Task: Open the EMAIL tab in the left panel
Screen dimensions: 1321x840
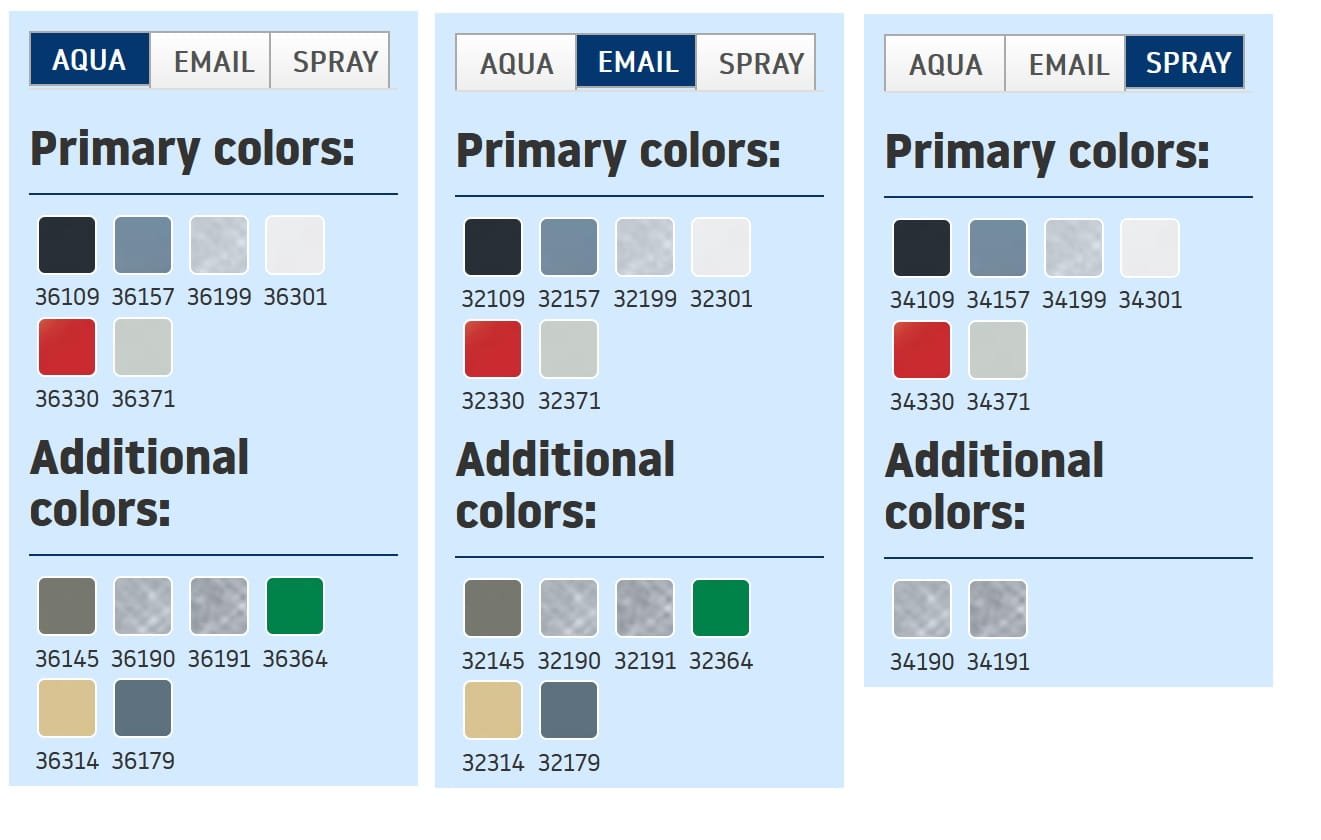Action: click(213, 61)
